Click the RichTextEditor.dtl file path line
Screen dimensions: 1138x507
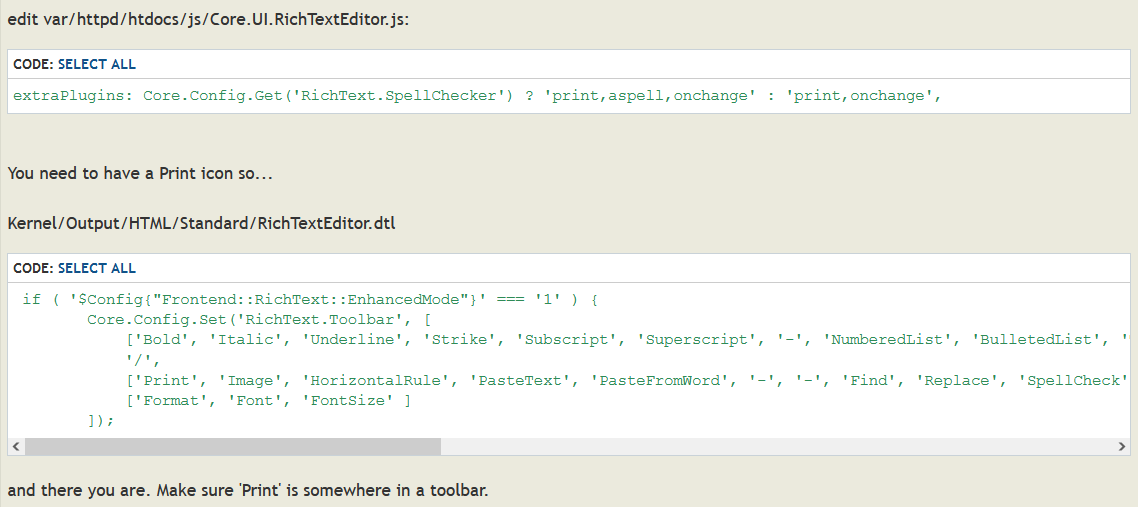click(201, 223)
